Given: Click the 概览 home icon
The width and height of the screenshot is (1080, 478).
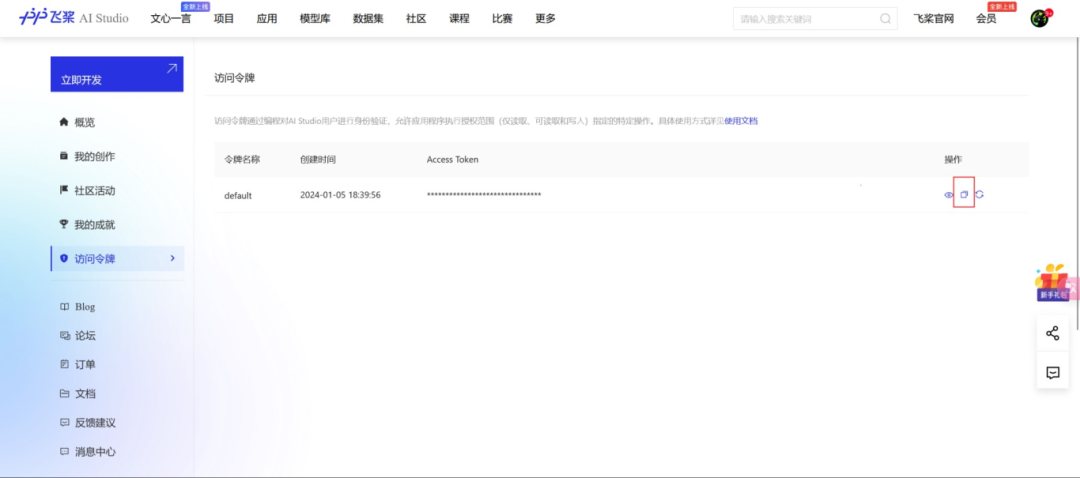Looking at the screenshot, I should click(x=64, y=122).
